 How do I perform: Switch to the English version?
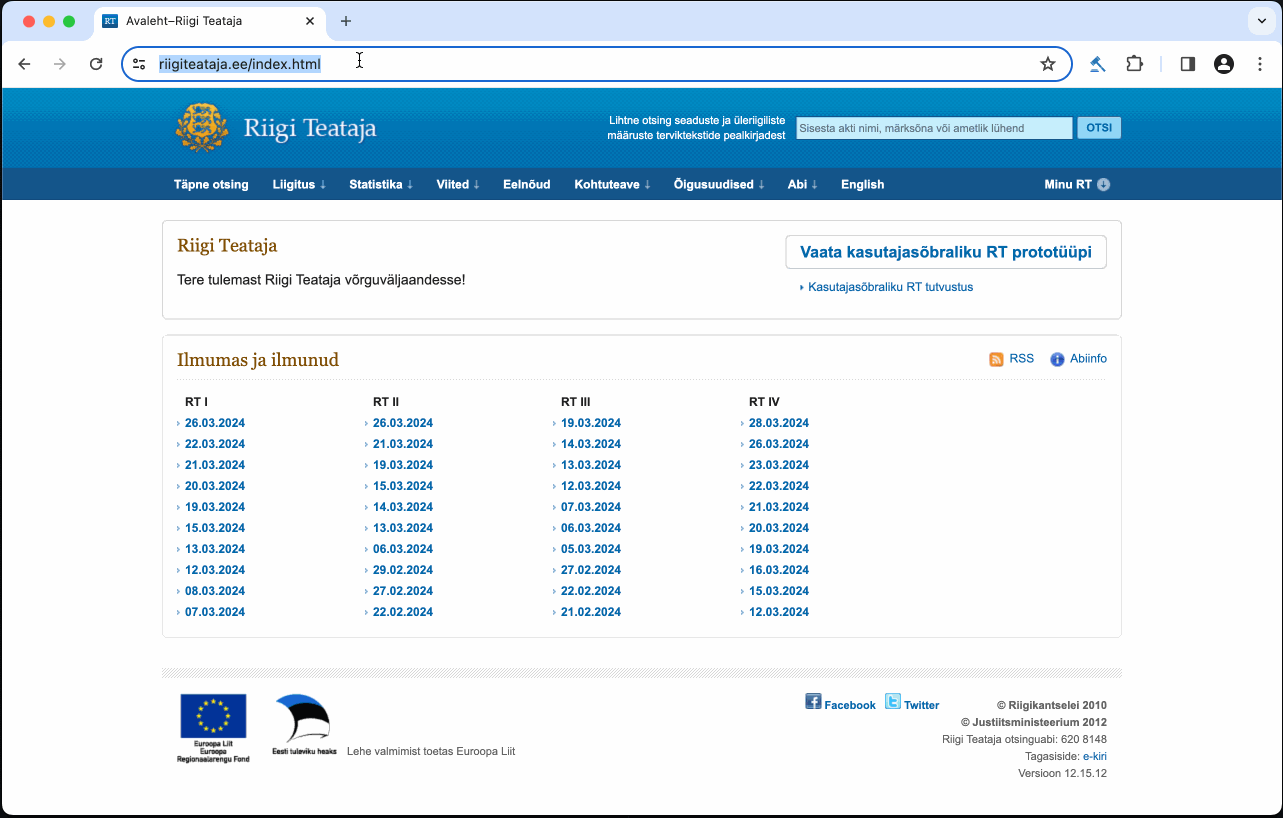coord(862,184)
